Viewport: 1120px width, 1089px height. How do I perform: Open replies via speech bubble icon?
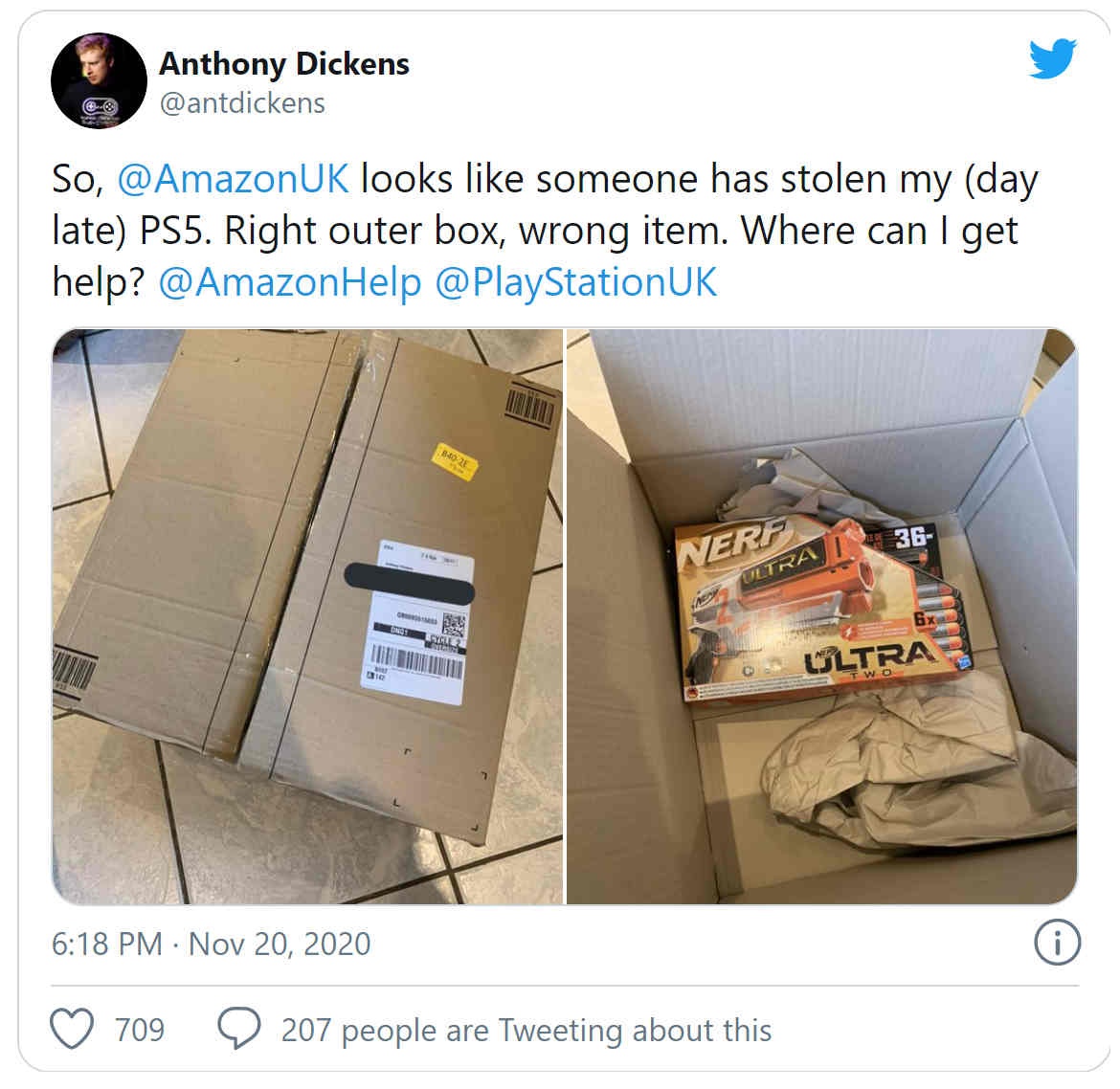[238, 1029]
